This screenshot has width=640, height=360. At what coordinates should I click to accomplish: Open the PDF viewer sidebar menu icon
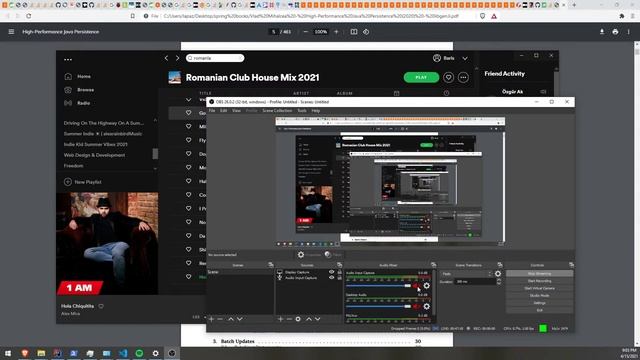(x=11, y=31)
